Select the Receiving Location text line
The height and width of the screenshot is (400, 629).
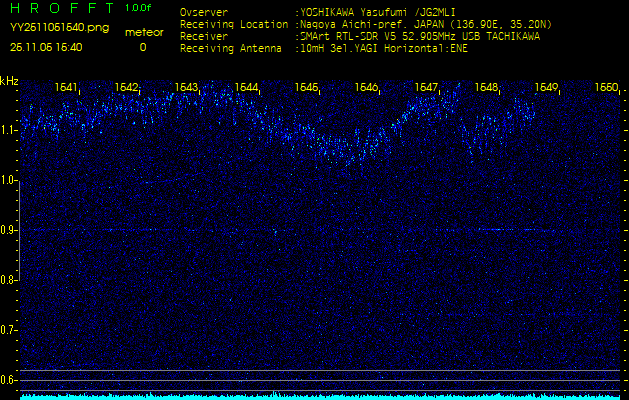coord(358,24)
